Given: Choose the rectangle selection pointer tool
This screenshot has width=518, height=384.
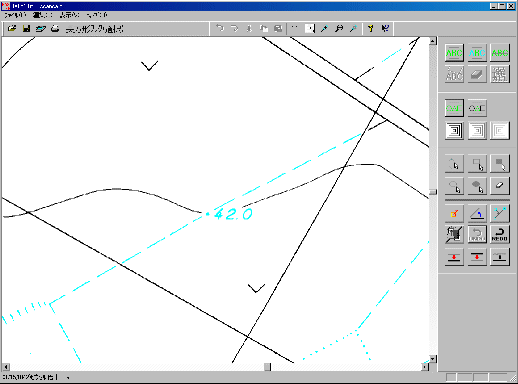Looking at the screenshot, I should 477,163.
